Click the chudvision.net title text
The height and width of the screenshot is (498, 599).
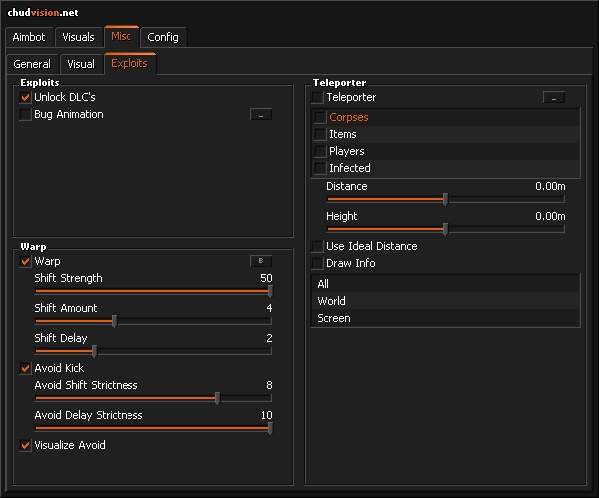point(43,13)
